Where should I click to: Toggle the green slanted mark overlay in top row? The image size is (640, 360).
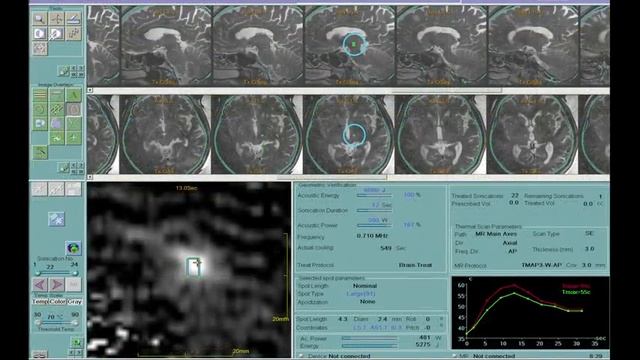[73, 95]
